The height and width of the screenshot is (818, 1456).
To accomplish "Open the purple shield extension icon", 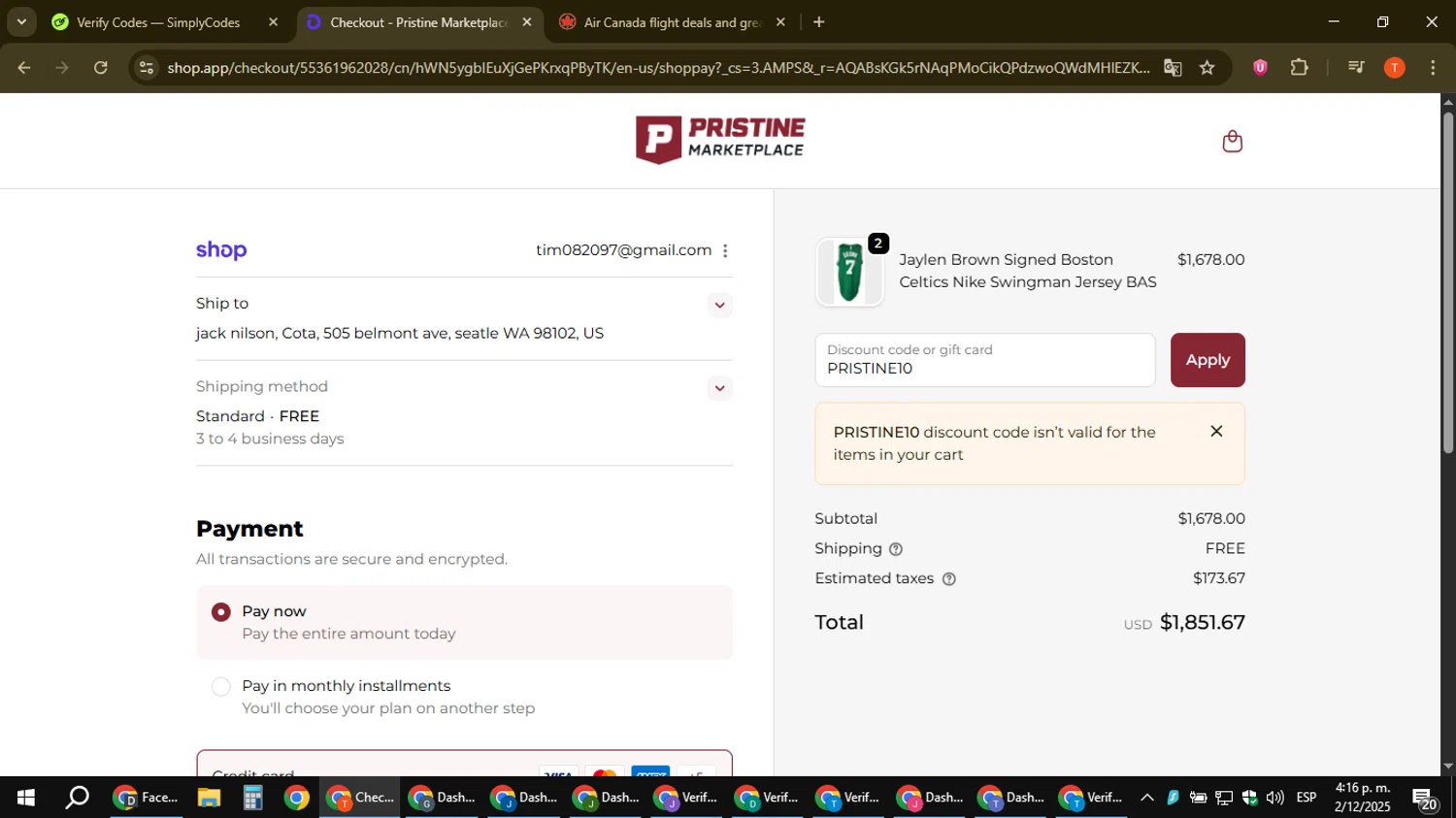I will [1260, 68].
